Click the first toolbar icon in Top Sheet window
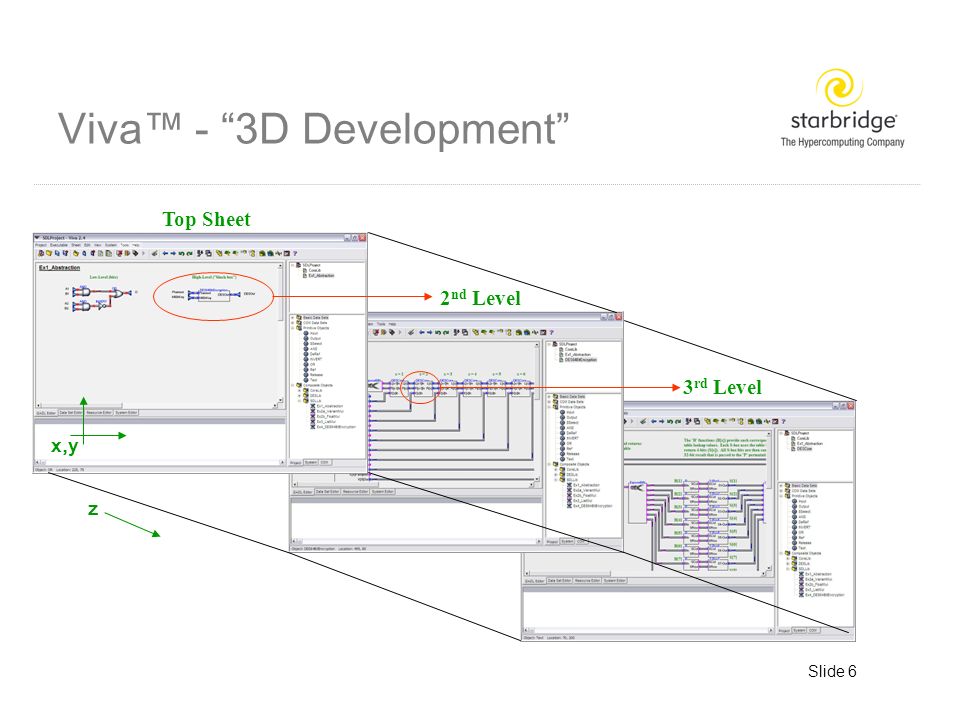 [40, 253]
